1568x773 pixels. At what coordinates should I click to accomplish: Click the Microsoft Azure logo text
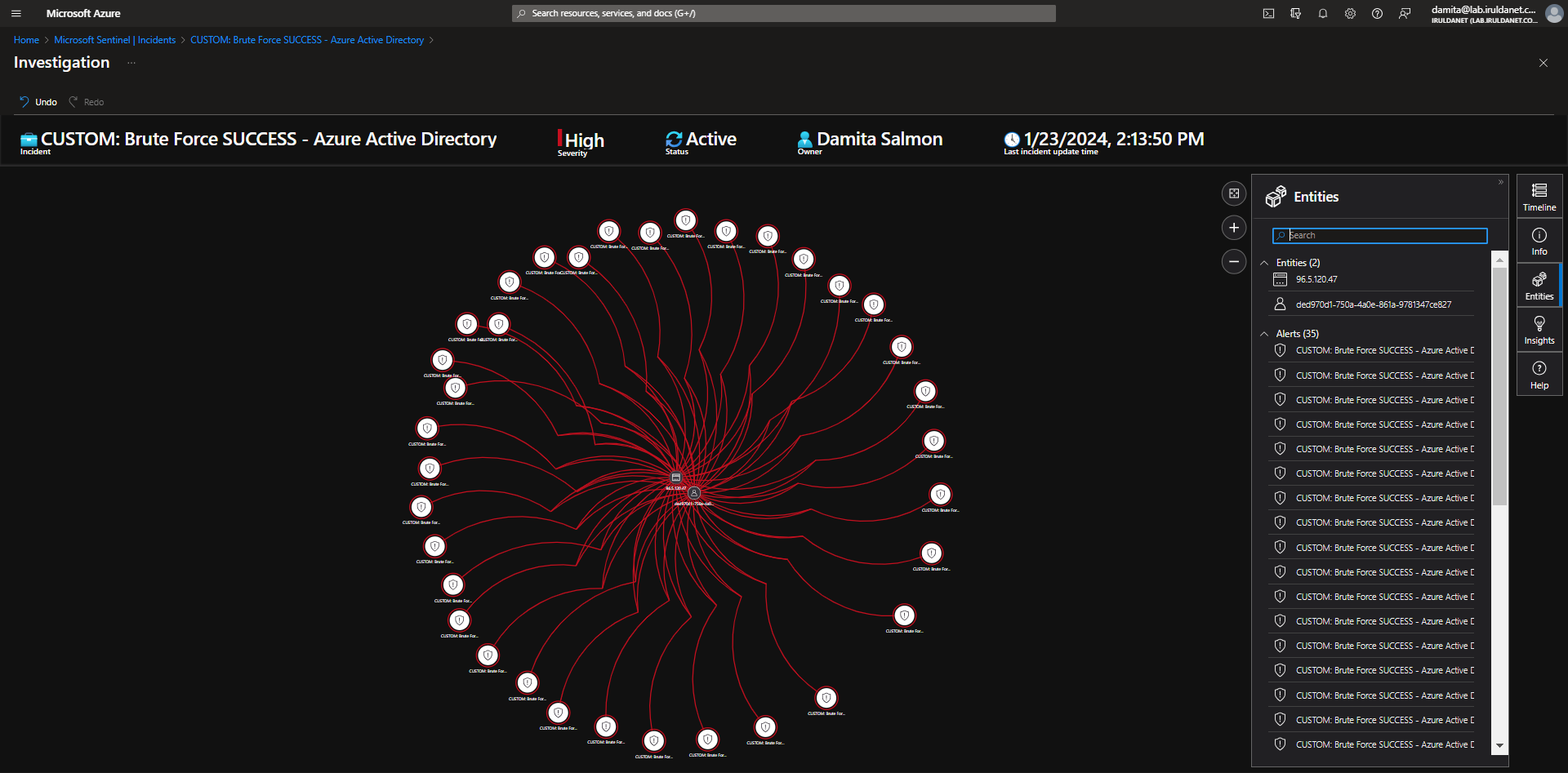coord(83,13)
